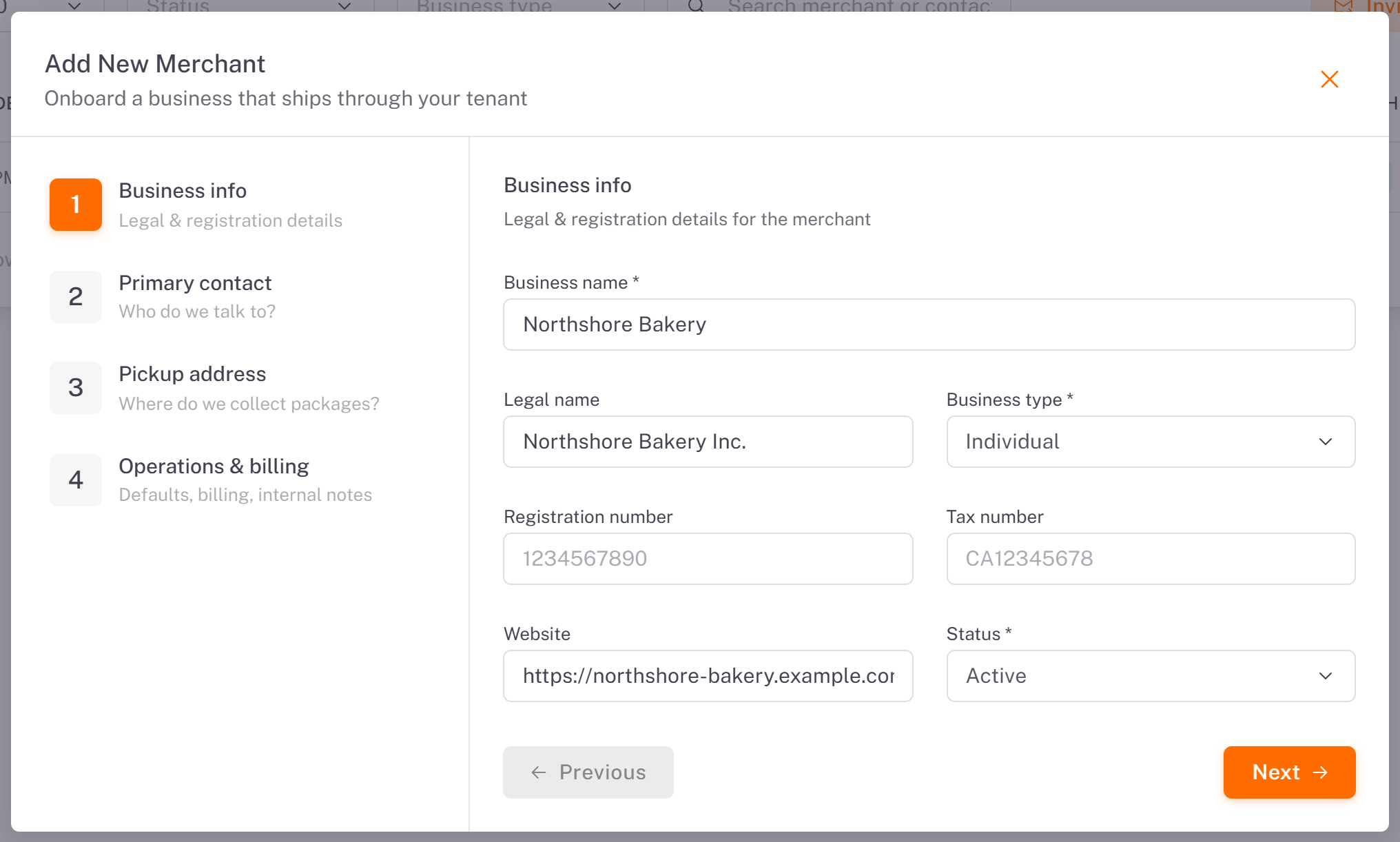The height and width of the screenshot is (842, 1400).
Task: Click the Previous button
Action: (588, 772)
